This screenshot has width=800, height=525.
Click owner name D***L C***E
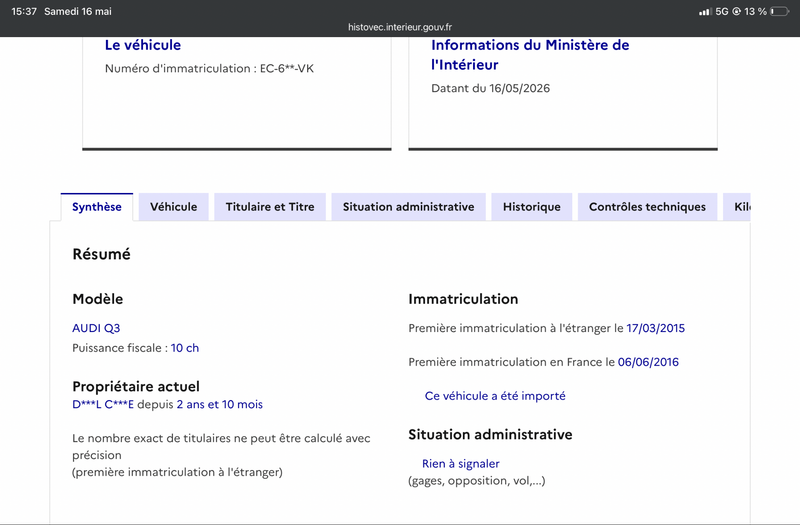pyautogui.click(x=103, y=405)
